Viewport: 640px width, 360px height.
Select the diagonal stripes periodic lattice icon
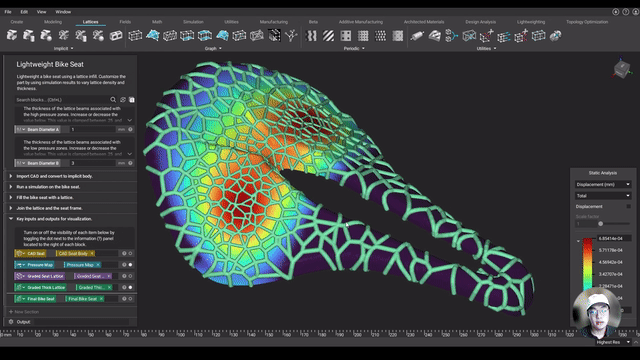tap(329, 36)
